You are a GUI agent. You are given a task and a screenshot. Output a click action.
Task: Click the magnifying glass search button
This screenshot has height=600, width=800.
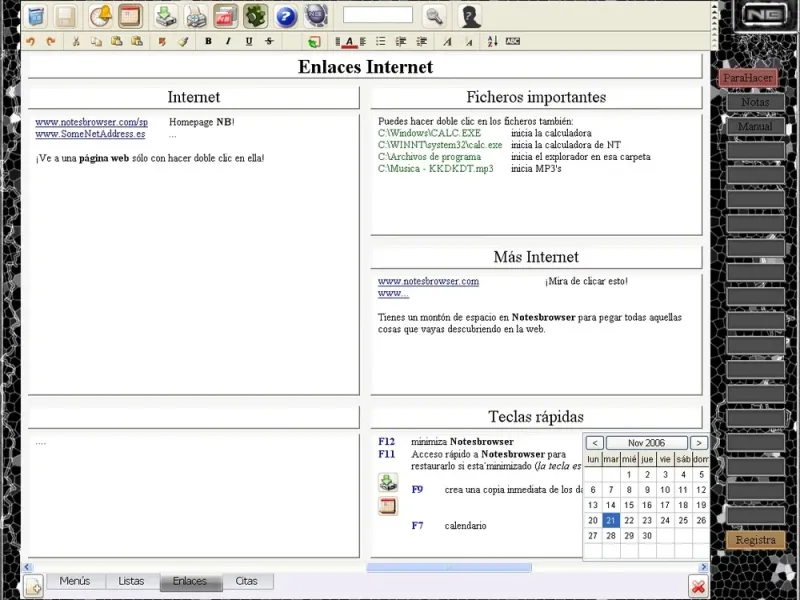click(x=433, y=16)
